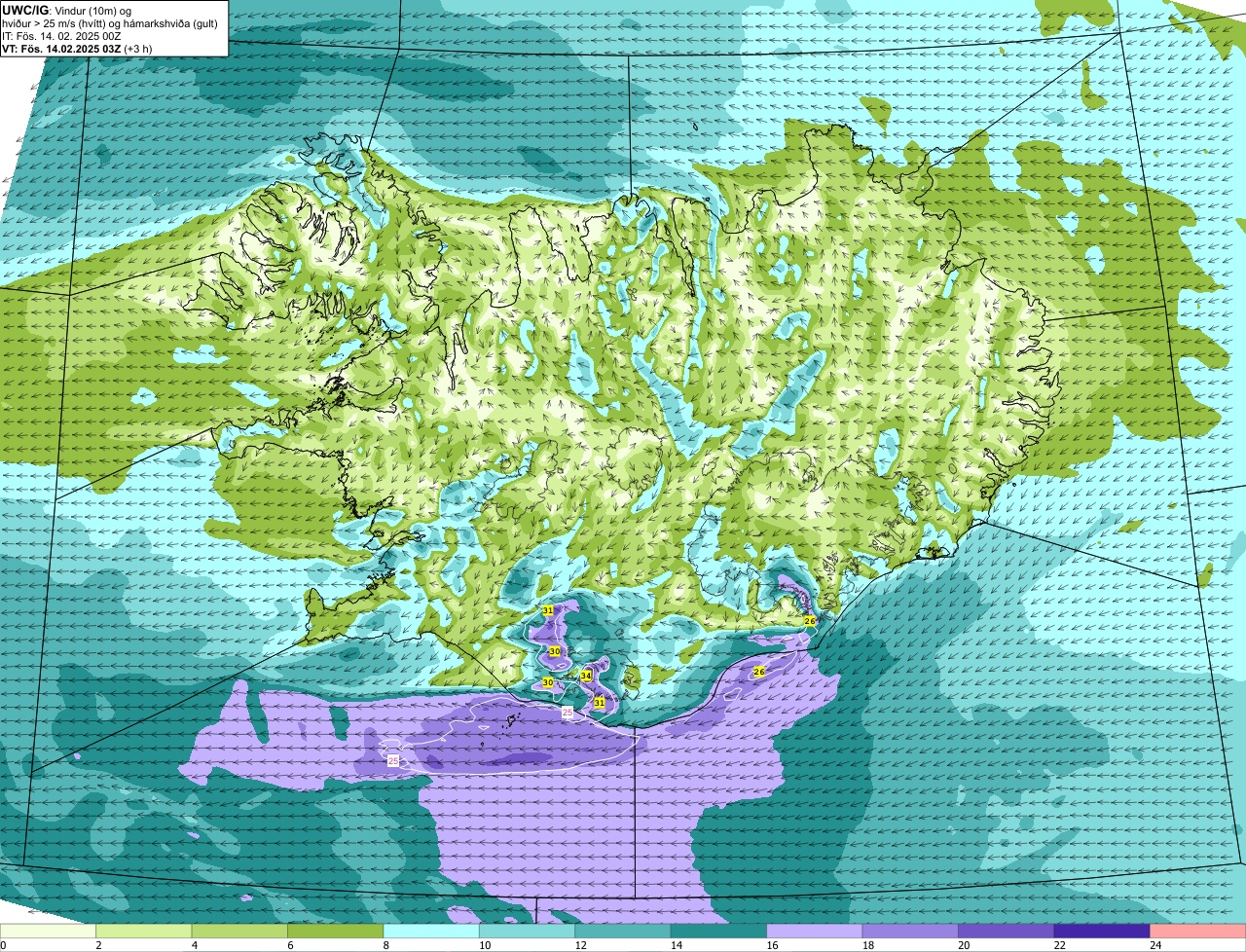Click the bold "VT: Fös. 14.02.2025 03Z (+3 h)" line

[x=77, y=49]
